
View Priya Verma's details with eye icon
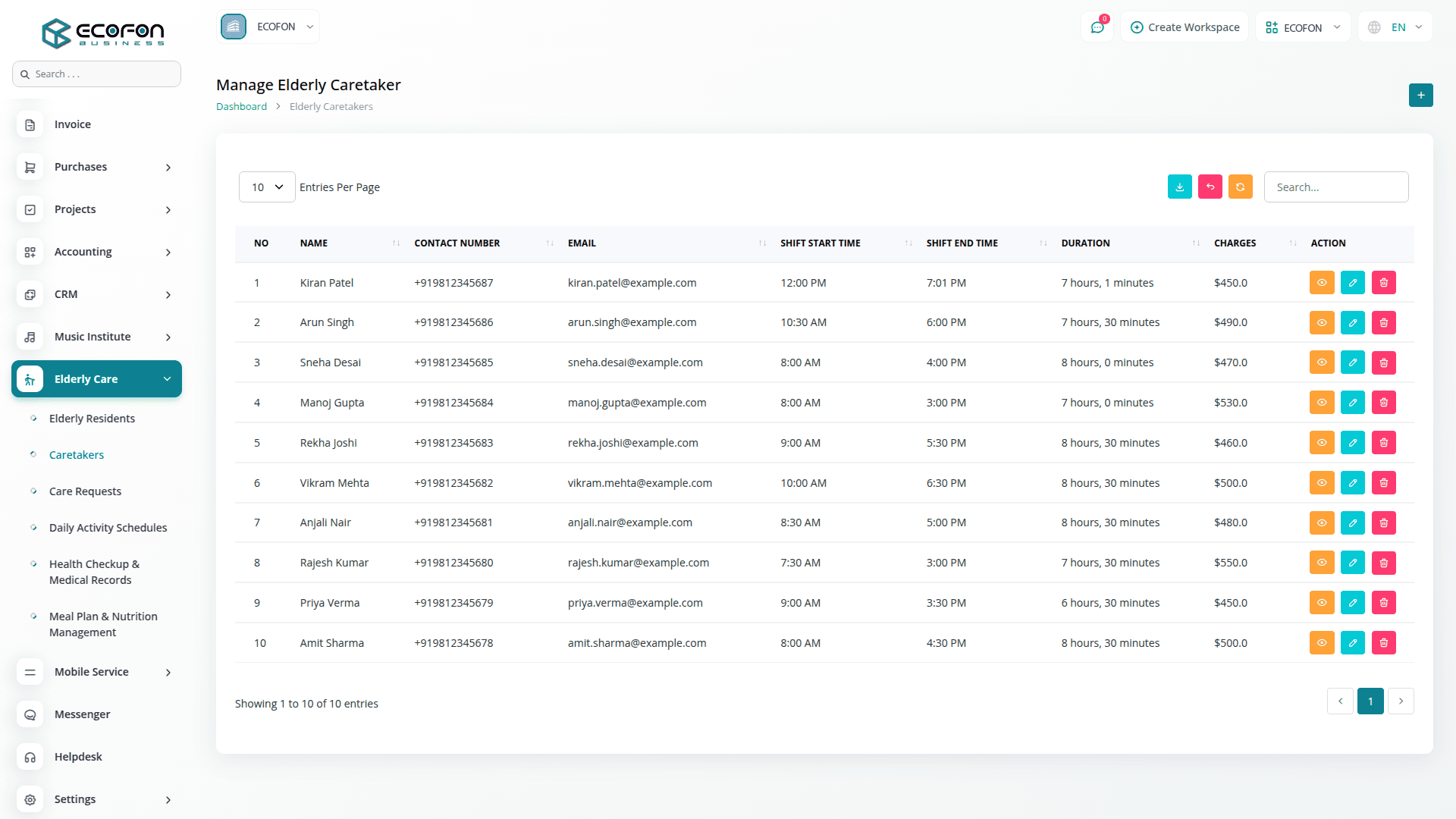[x=1321, y=603]
